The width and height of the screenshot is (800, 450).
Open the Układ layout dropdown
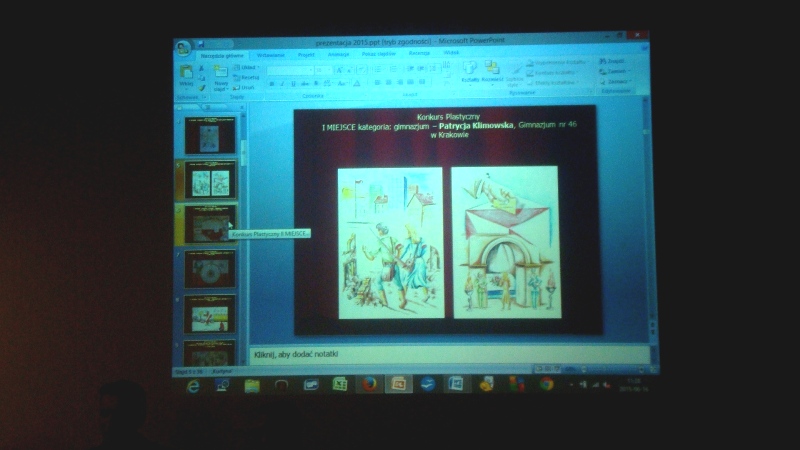point(246,67)
